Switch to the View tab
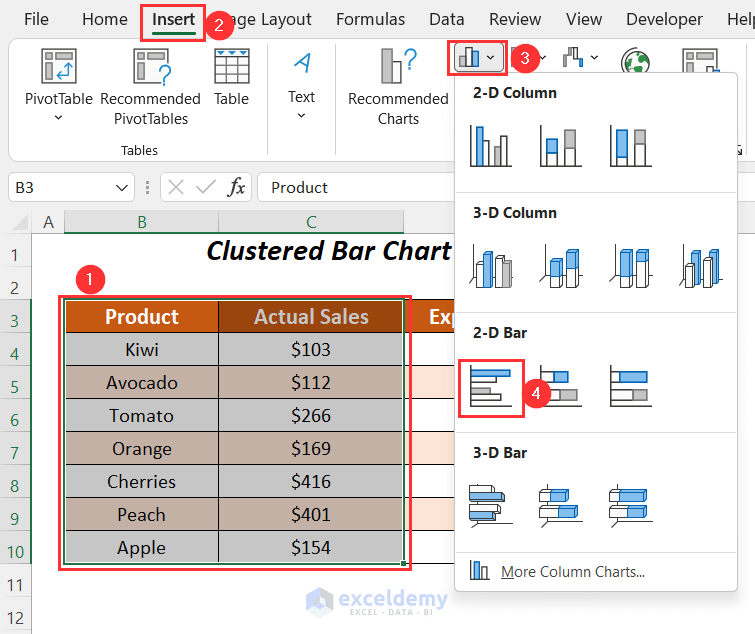 click(584, 19)
